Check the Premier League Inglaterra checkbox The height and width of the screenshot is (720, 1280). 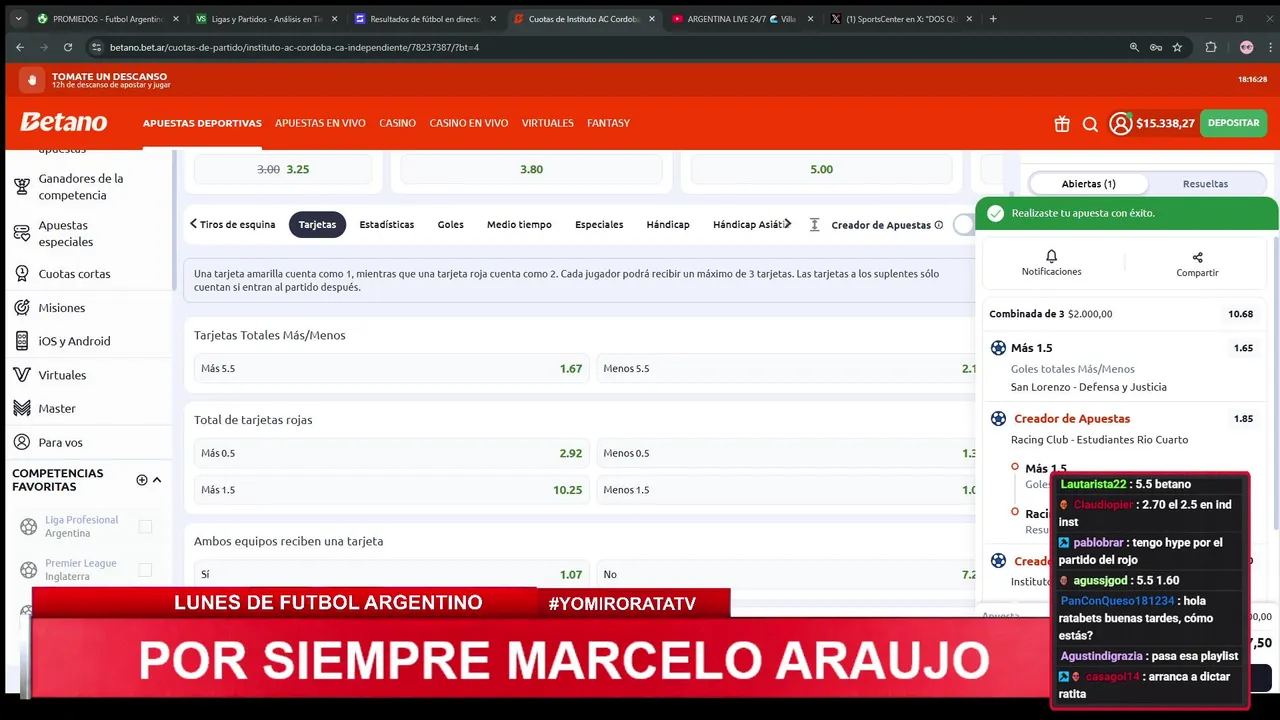(x=145, y=570)
